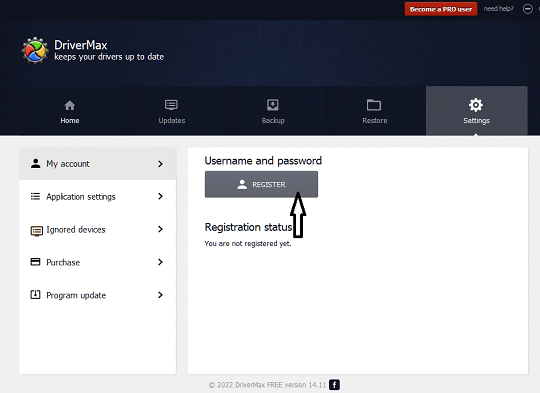This screenshot has width=540, height=393.
Task: Click the REGISTER button
Action: coord(261,184)
